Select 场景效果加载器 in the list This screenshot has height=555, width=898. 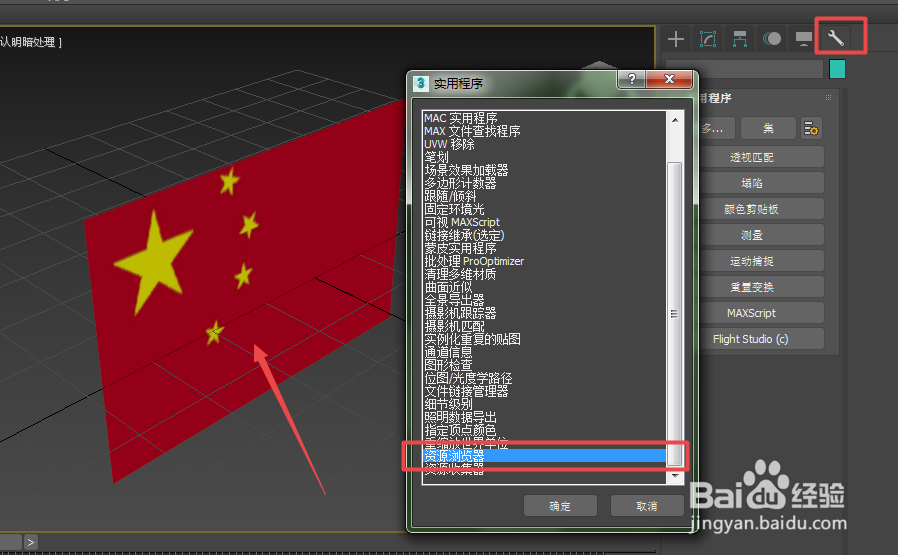[466, 170]
